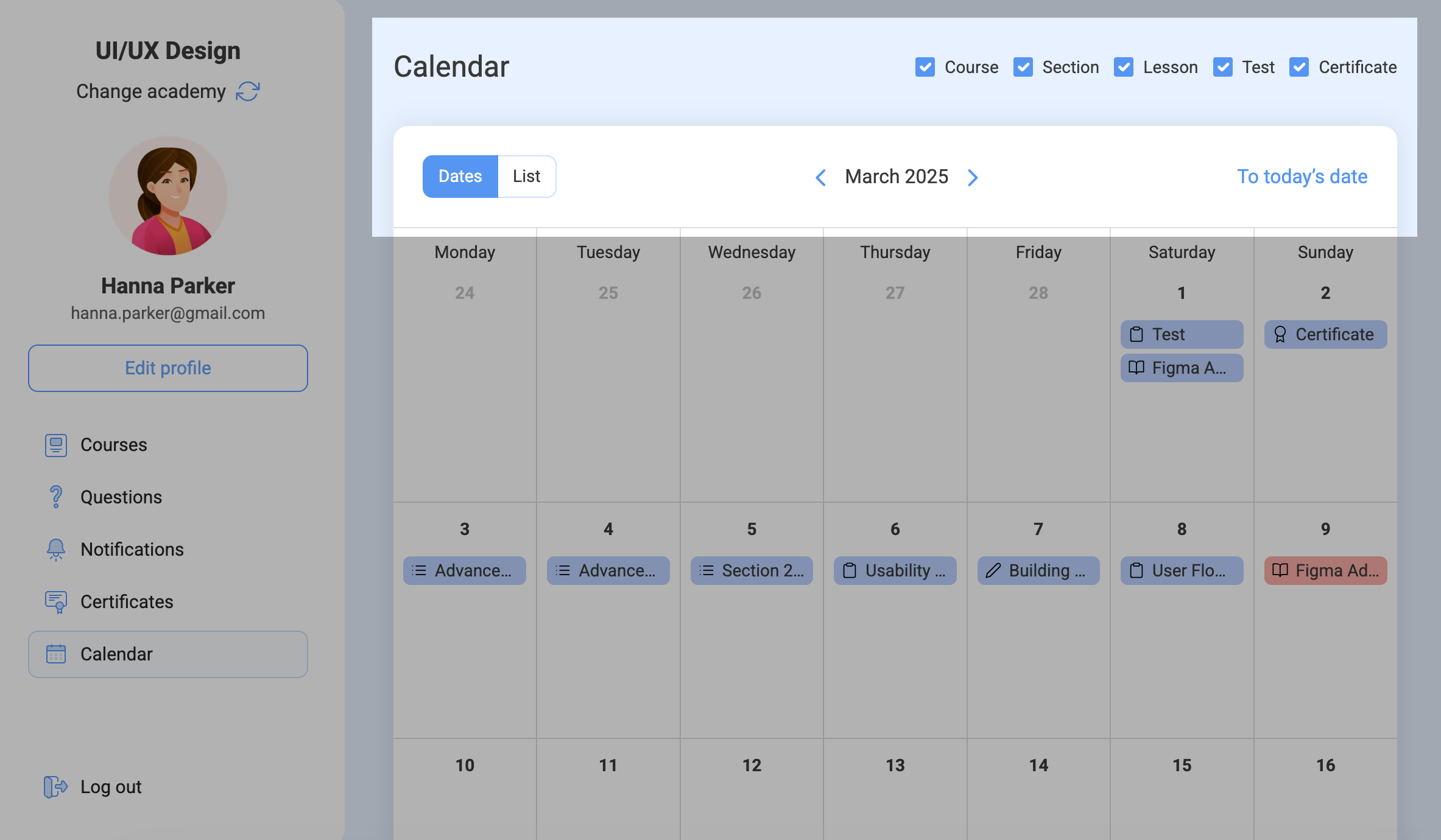Screen dimensions: 1441x840
Task: Click Hanna Parker's profile avatar
Action: pyautogui.click(x=168, y=195)
